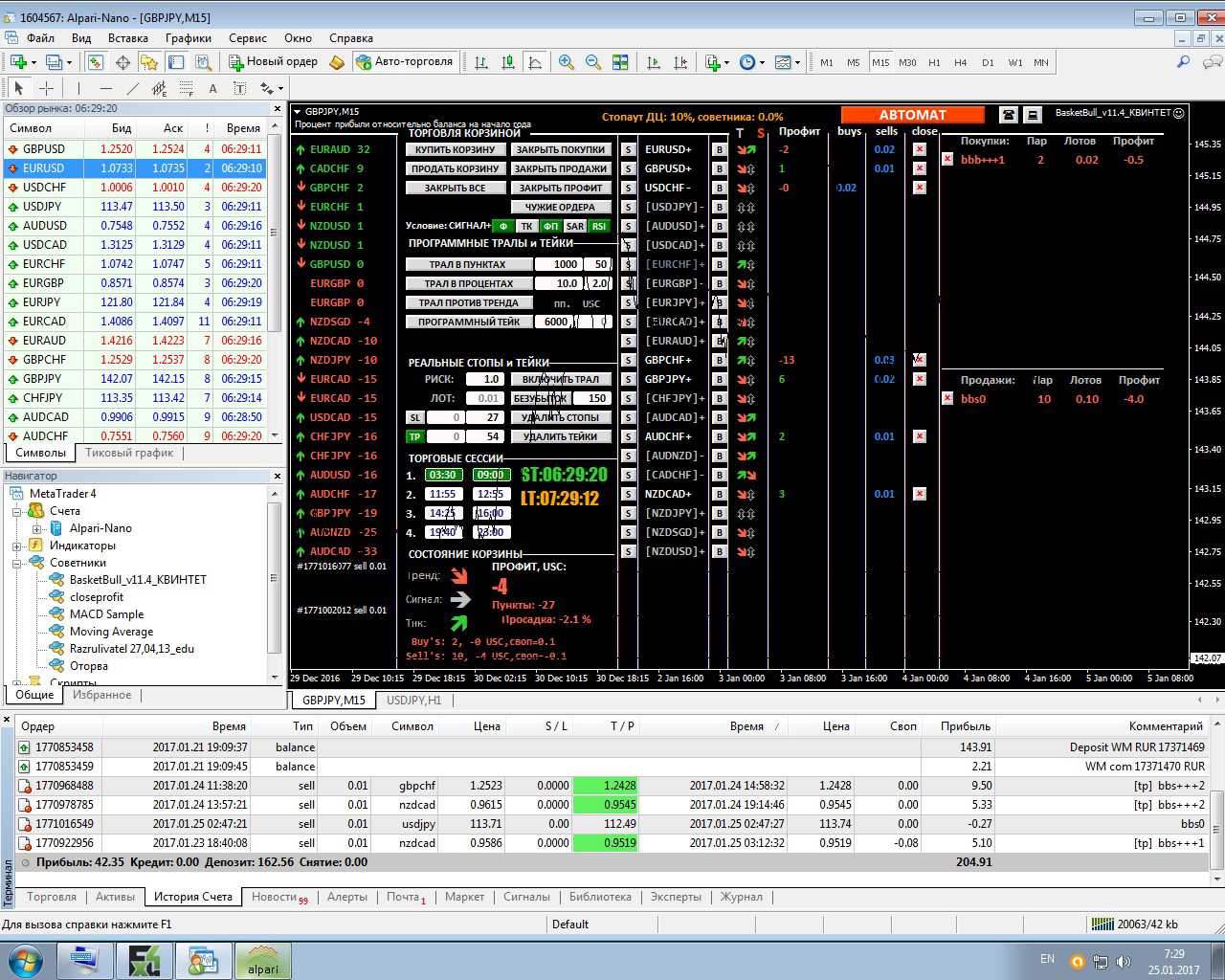Toggle the green TP switch
Image resolution: width=1225 pixels, height=980 pixels.
pyautogui.click(x=414, y=436)
